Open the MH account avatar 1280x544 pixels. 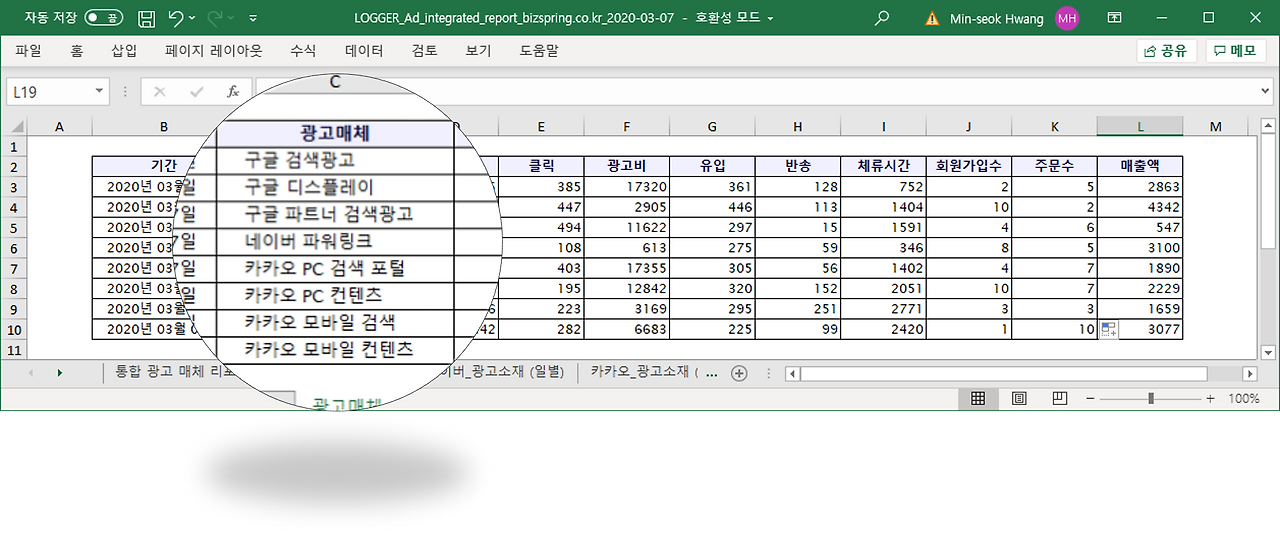pos(1067,18)
